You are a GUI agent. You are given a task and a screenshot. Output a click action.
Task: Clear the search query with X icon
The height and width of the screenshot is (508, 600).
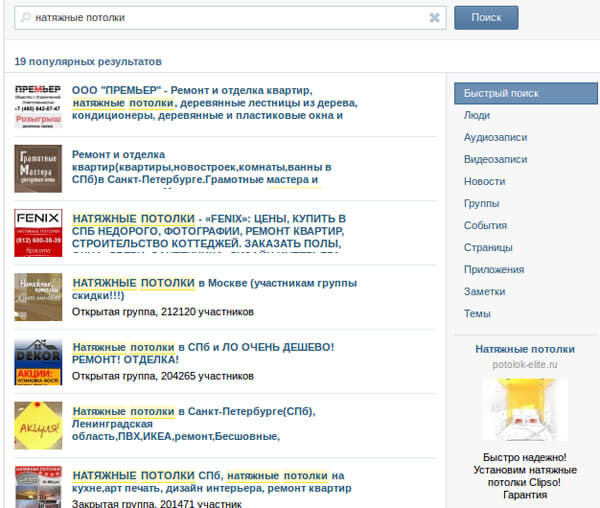click(434, 18)
